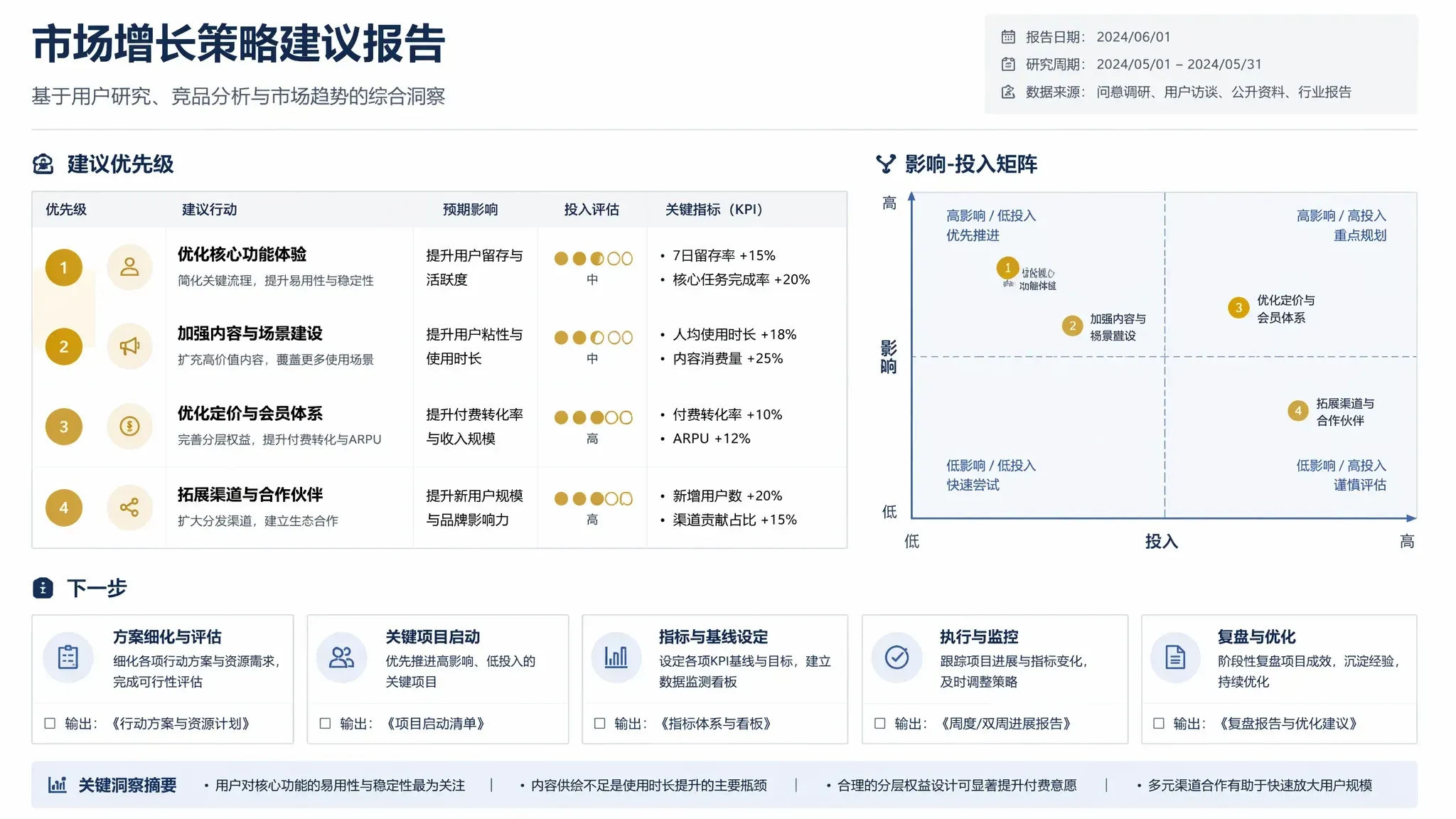Click priority badge 4 in the table

(x=64, y=508)
